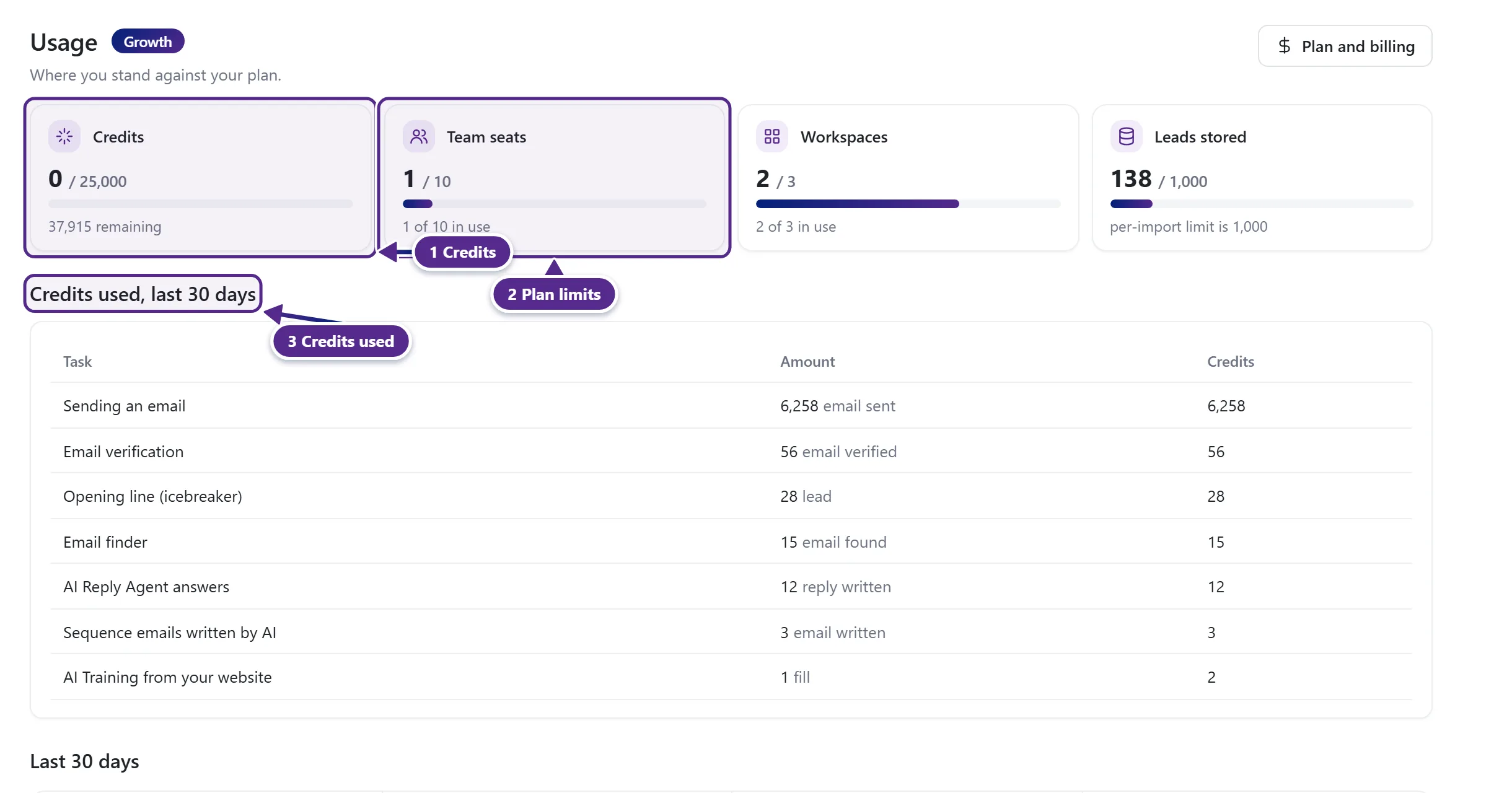1512x793 pixels.
Task: Click "per-import limit is 1,000" text
Action: click(x=1189, y=227)
